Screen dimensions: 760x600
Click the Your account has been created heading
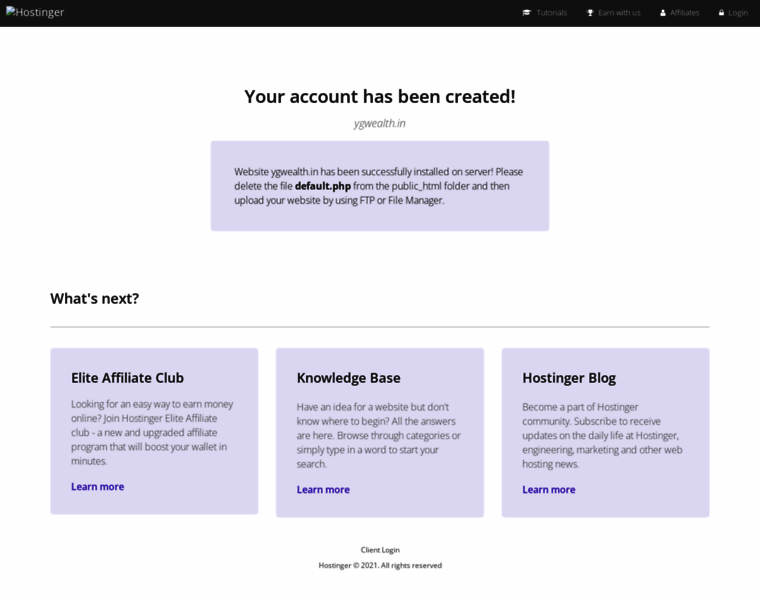click(x=380, y=96)
